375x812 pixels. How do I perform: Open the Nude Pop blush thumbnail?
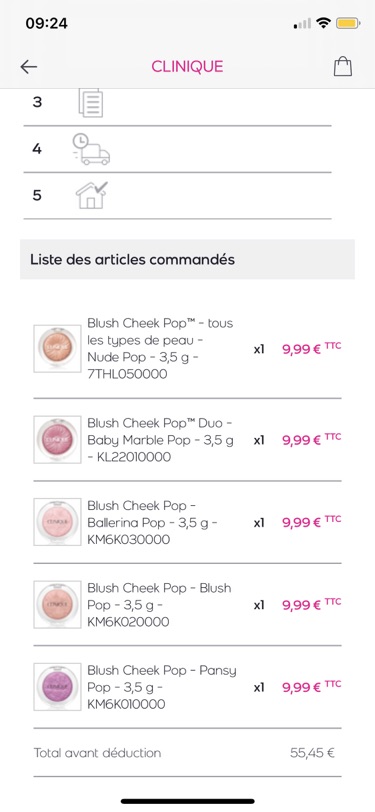point(57,349)
